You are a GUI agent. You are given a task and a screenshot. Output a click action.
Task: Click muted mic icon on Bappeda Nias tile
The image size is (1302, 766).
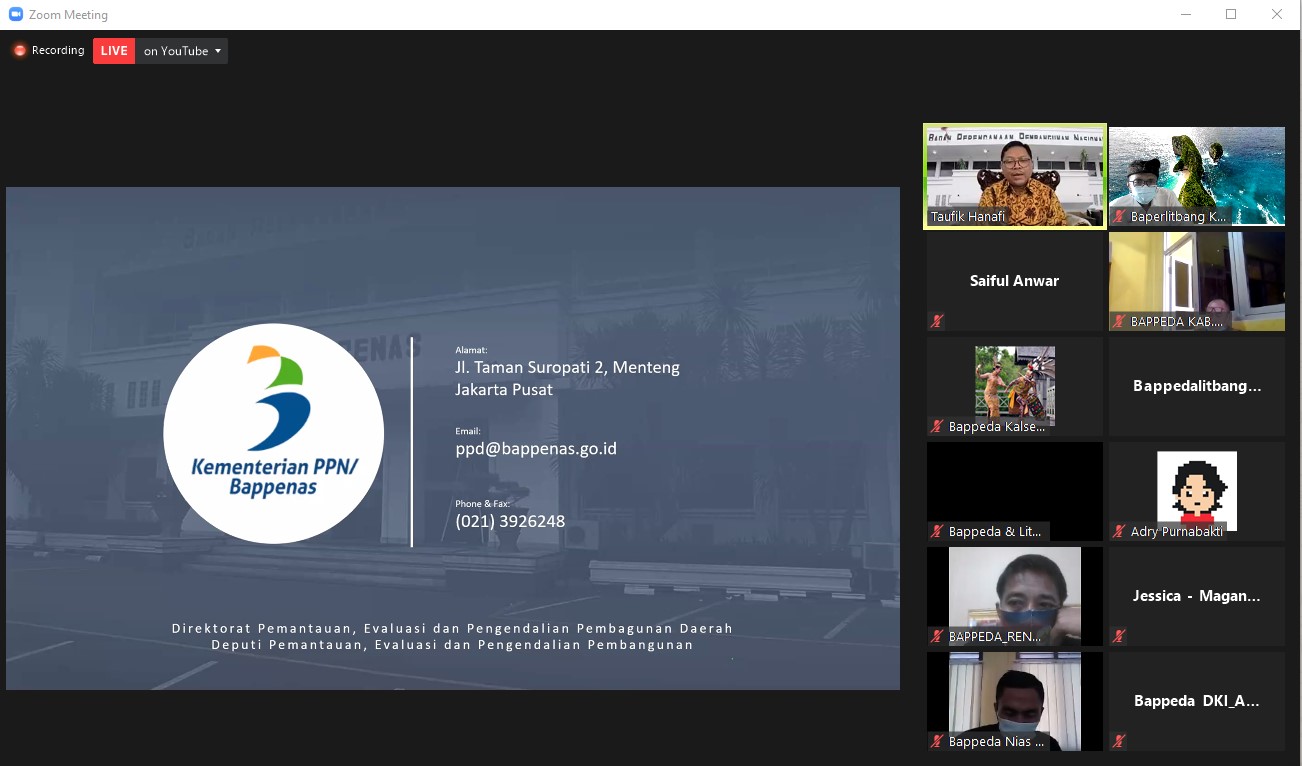[937, 742]
